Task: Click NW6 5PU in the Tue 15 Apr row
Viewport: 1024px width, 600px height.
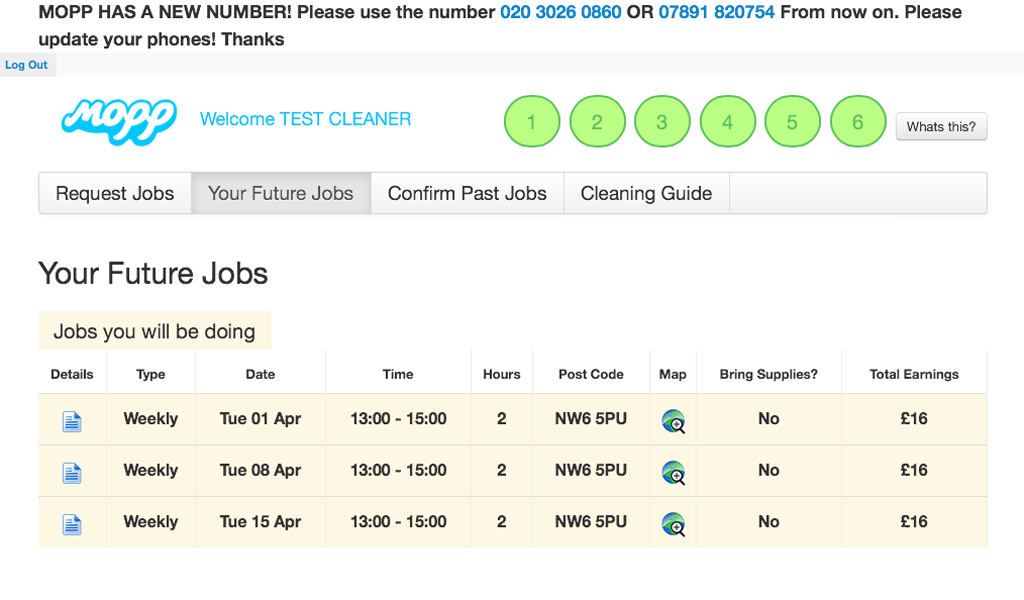Action: [591, 522]
